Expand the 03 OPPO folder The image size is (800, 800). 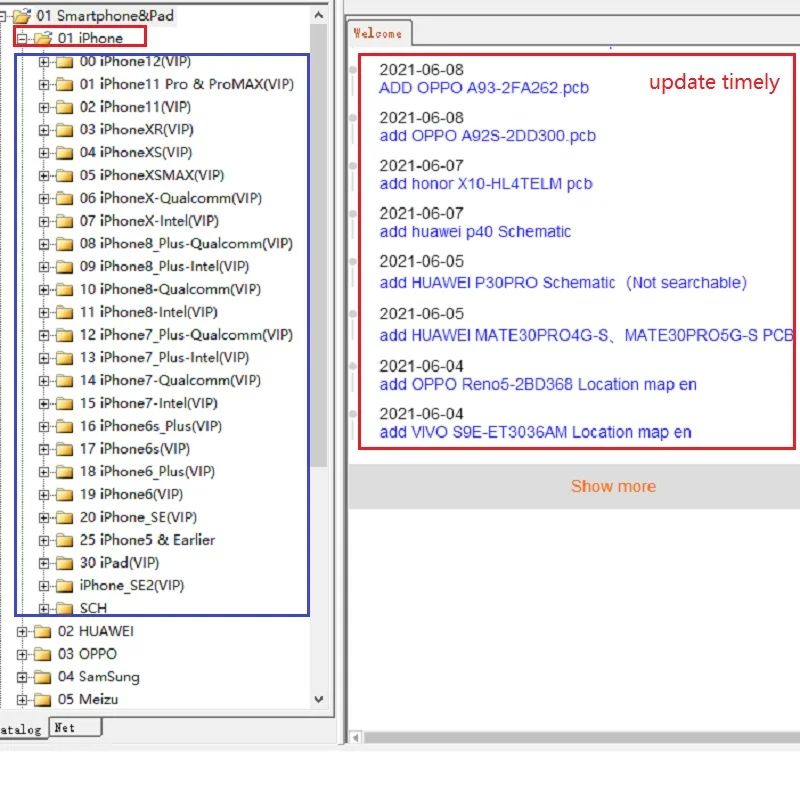coord(22,655)
